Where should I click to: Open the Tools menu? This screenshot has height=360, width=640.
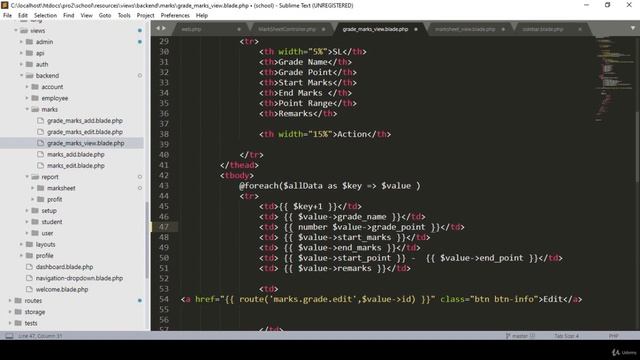tap(124, 16)
